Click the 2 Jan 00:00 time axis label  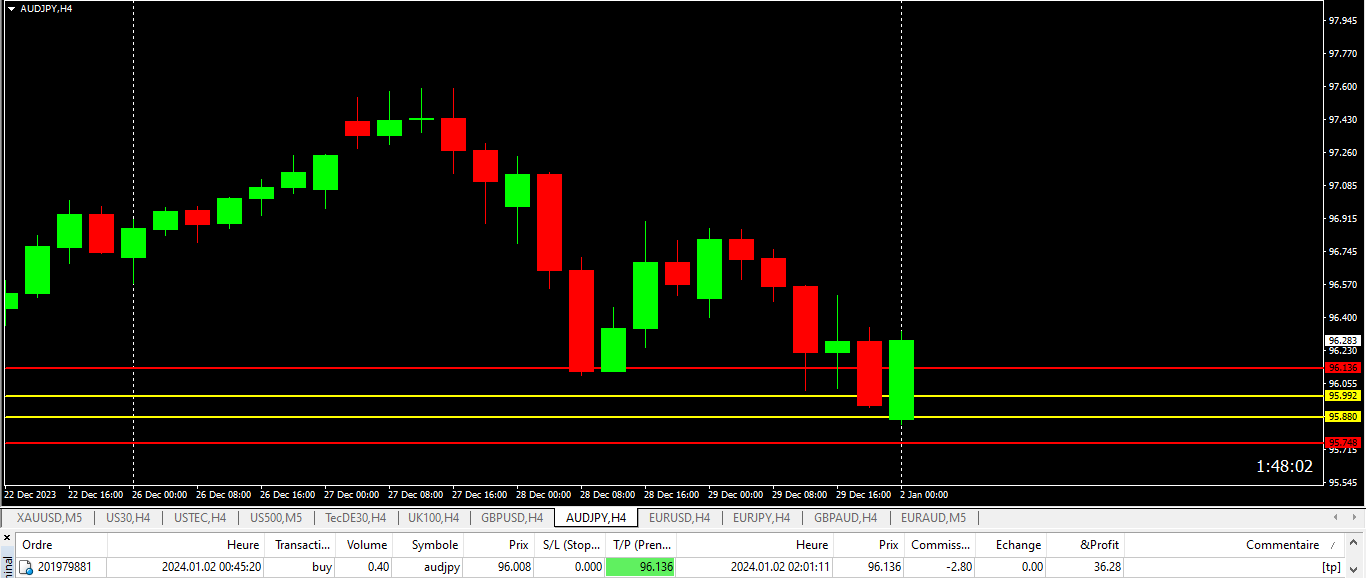pos(923,494)
